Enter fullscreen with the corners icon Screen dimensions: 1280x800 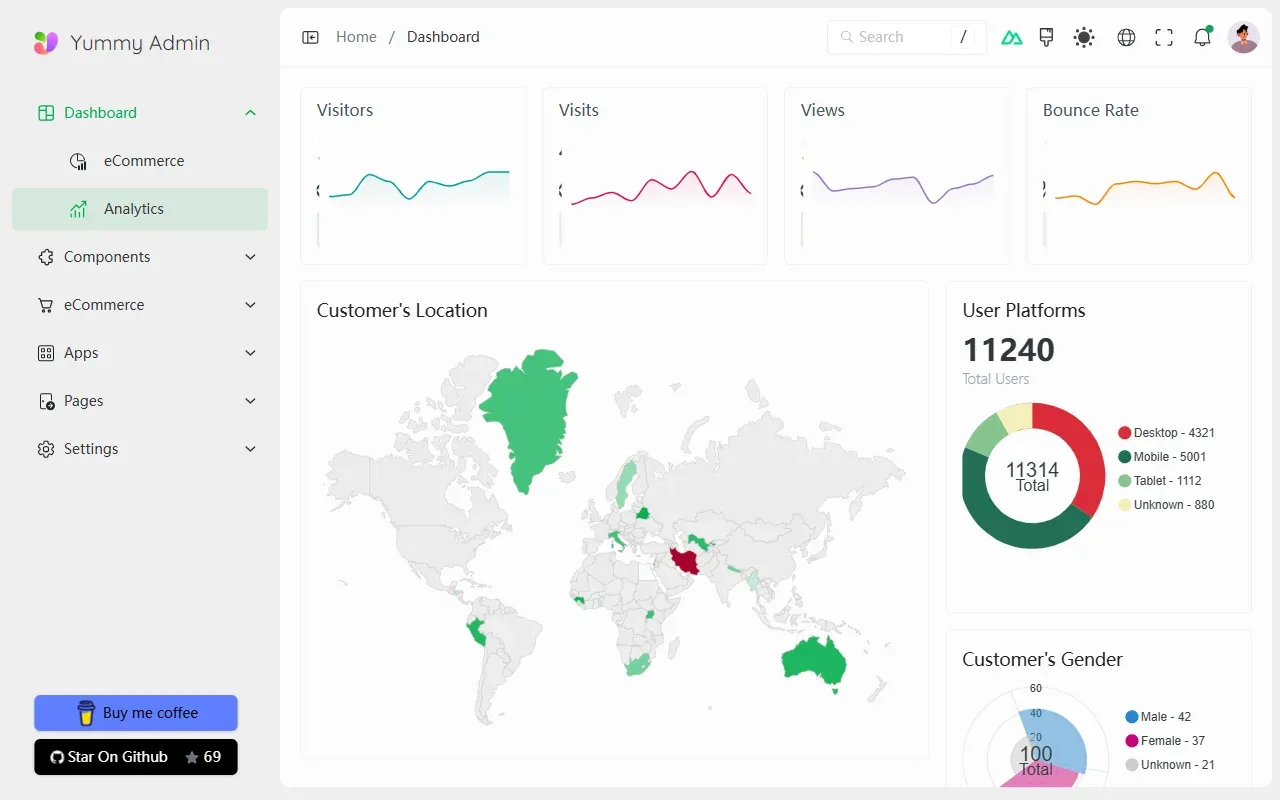tap(1164, 37)
